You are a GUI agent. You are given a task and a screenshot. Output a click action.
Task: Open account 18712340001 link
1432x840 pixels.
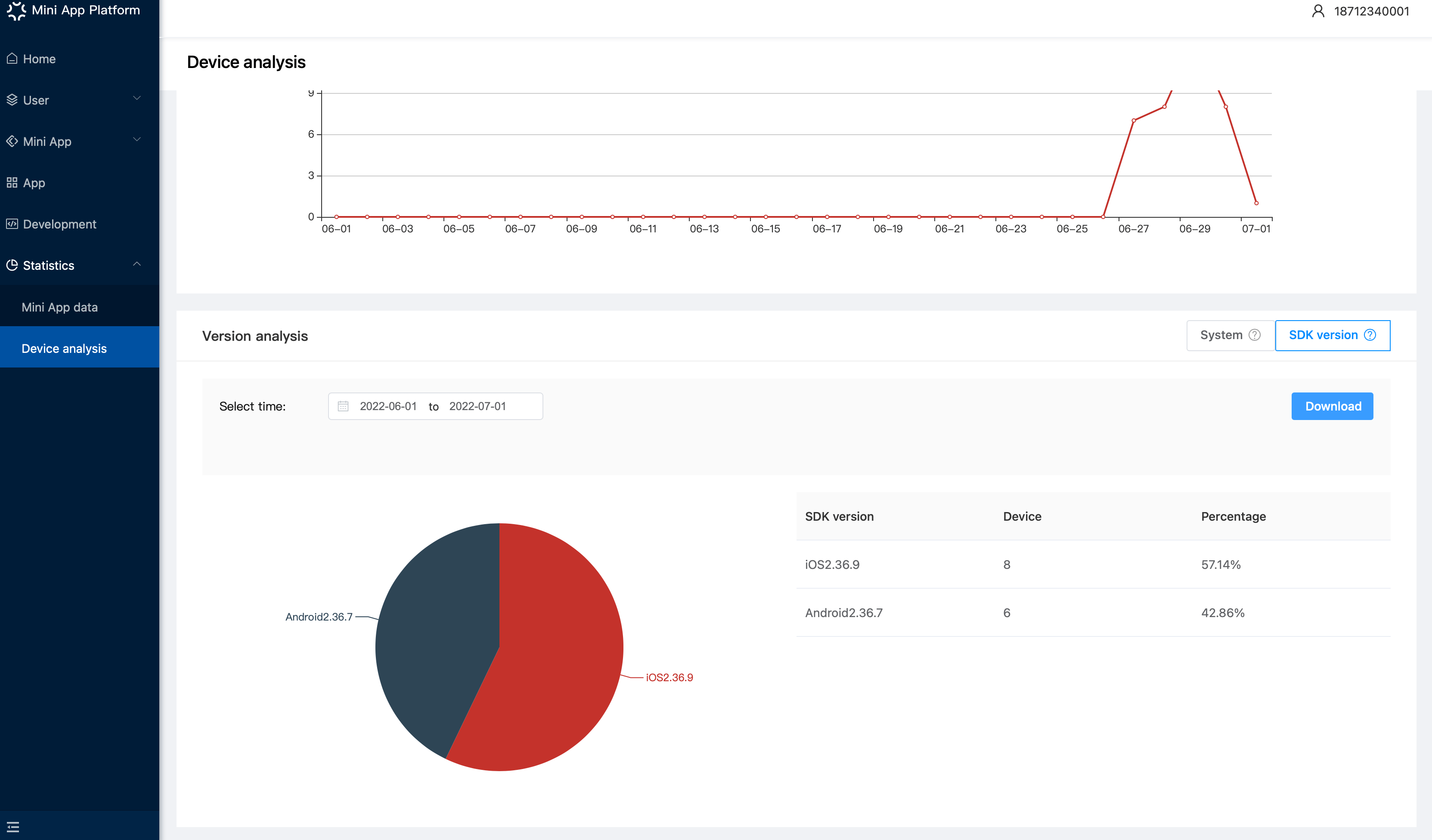[x=1371, y=11]
